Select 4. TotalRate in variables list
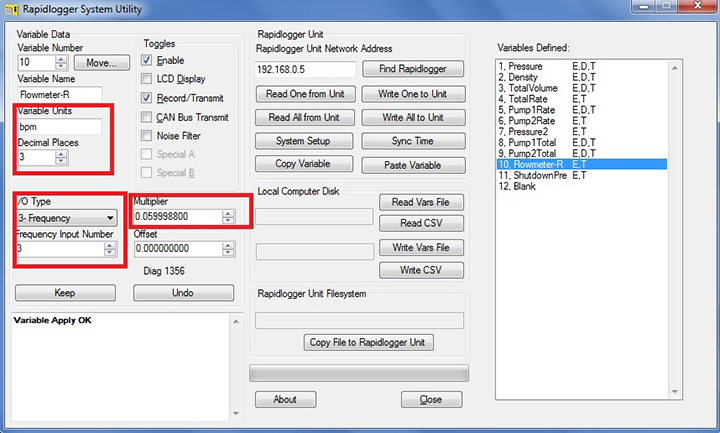Viewport: 720px width, 433px height. pos(582,99)
